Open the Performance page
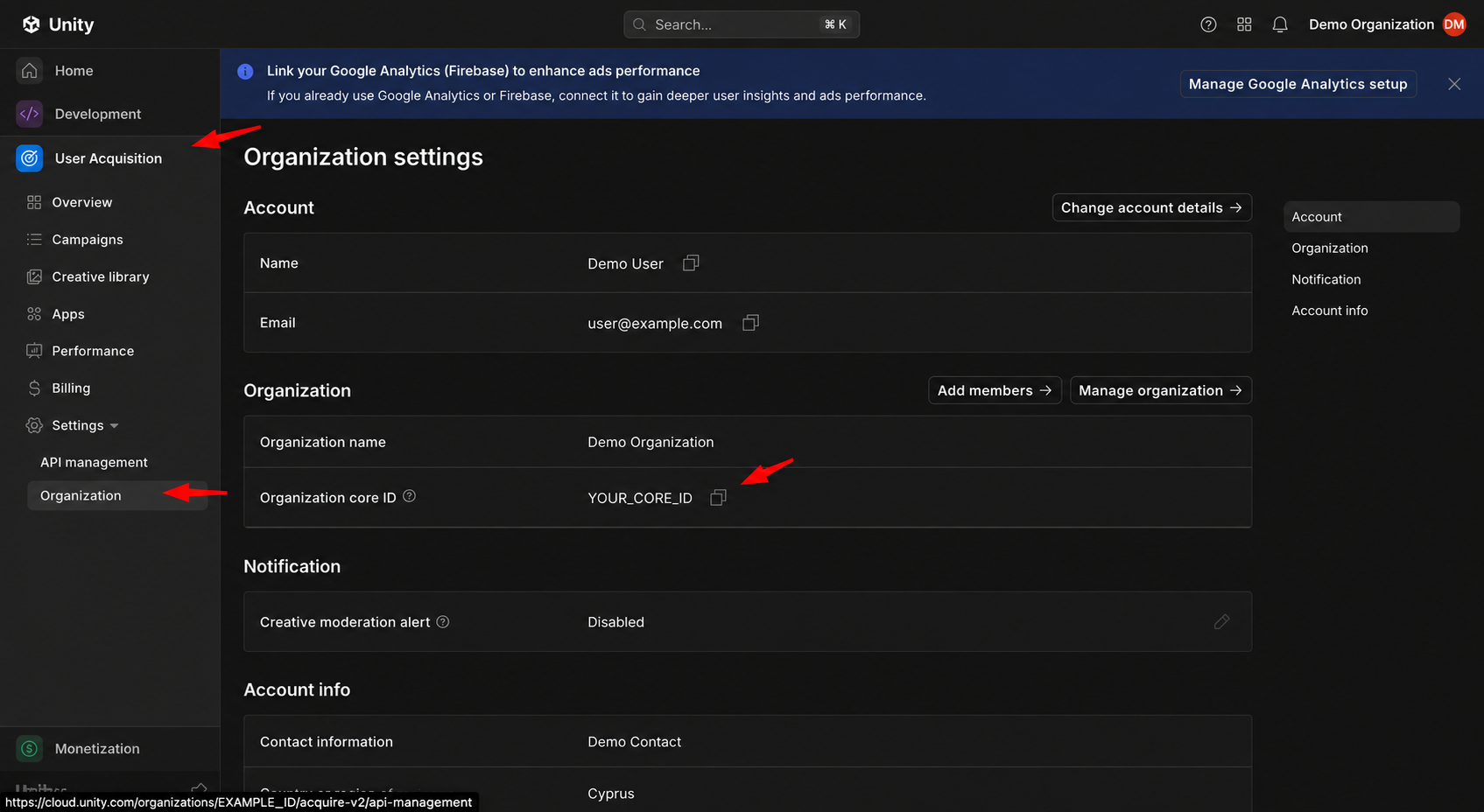The width and height of the screenshot is (1484, 812). (93, 351)
